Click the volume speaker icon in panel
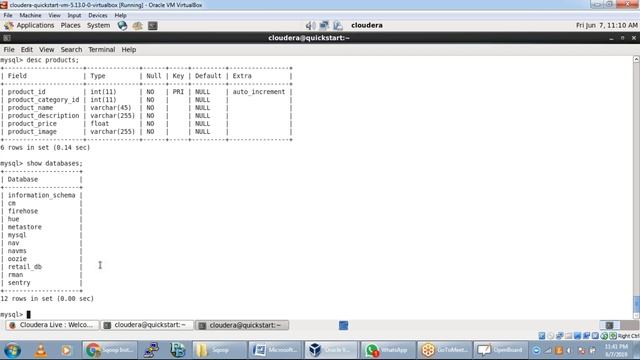 (x=310, y=26)
